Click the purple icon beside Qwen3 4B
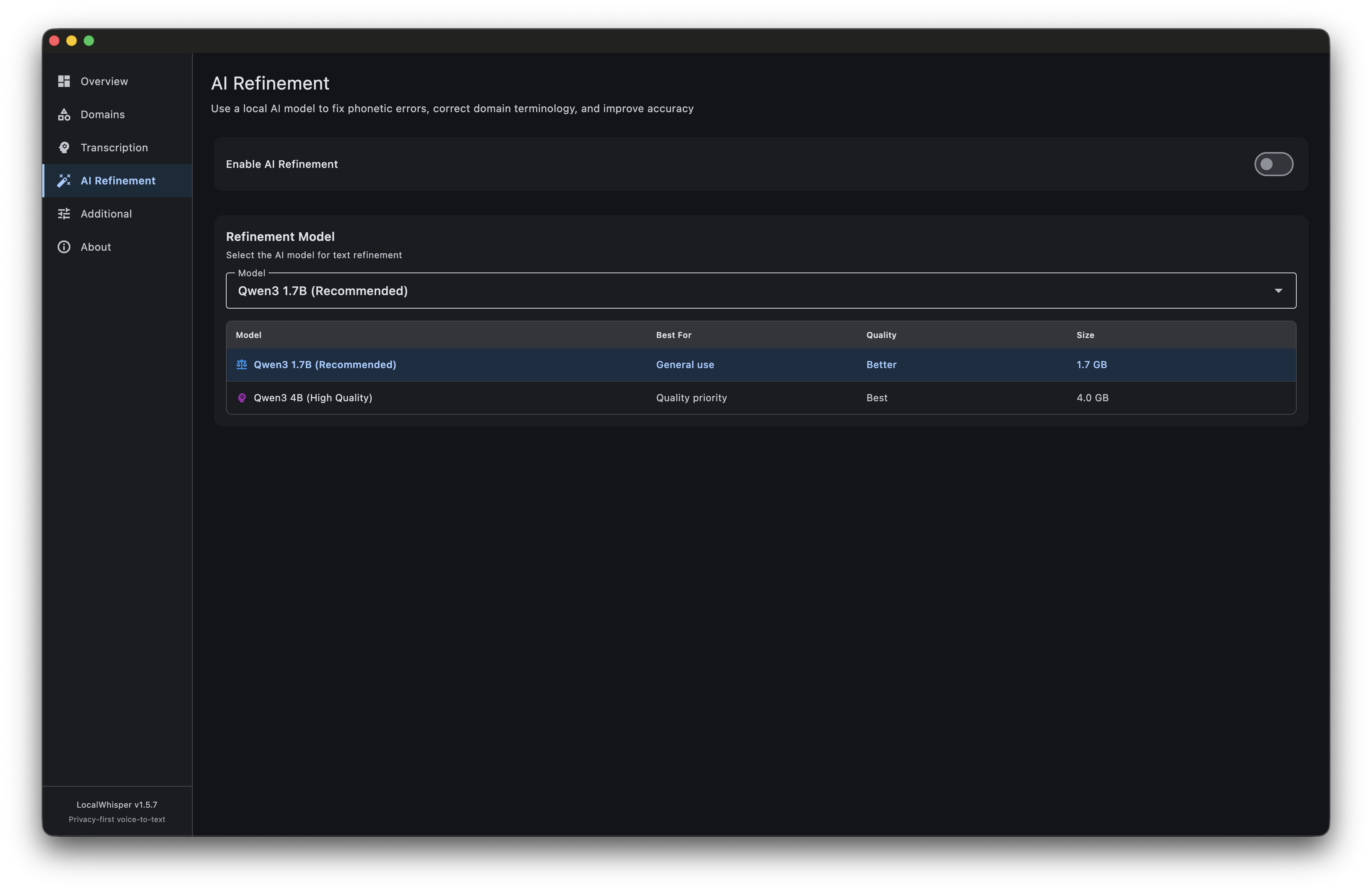1372x892 pixels. pyautogui.click(x=242, y=397)
